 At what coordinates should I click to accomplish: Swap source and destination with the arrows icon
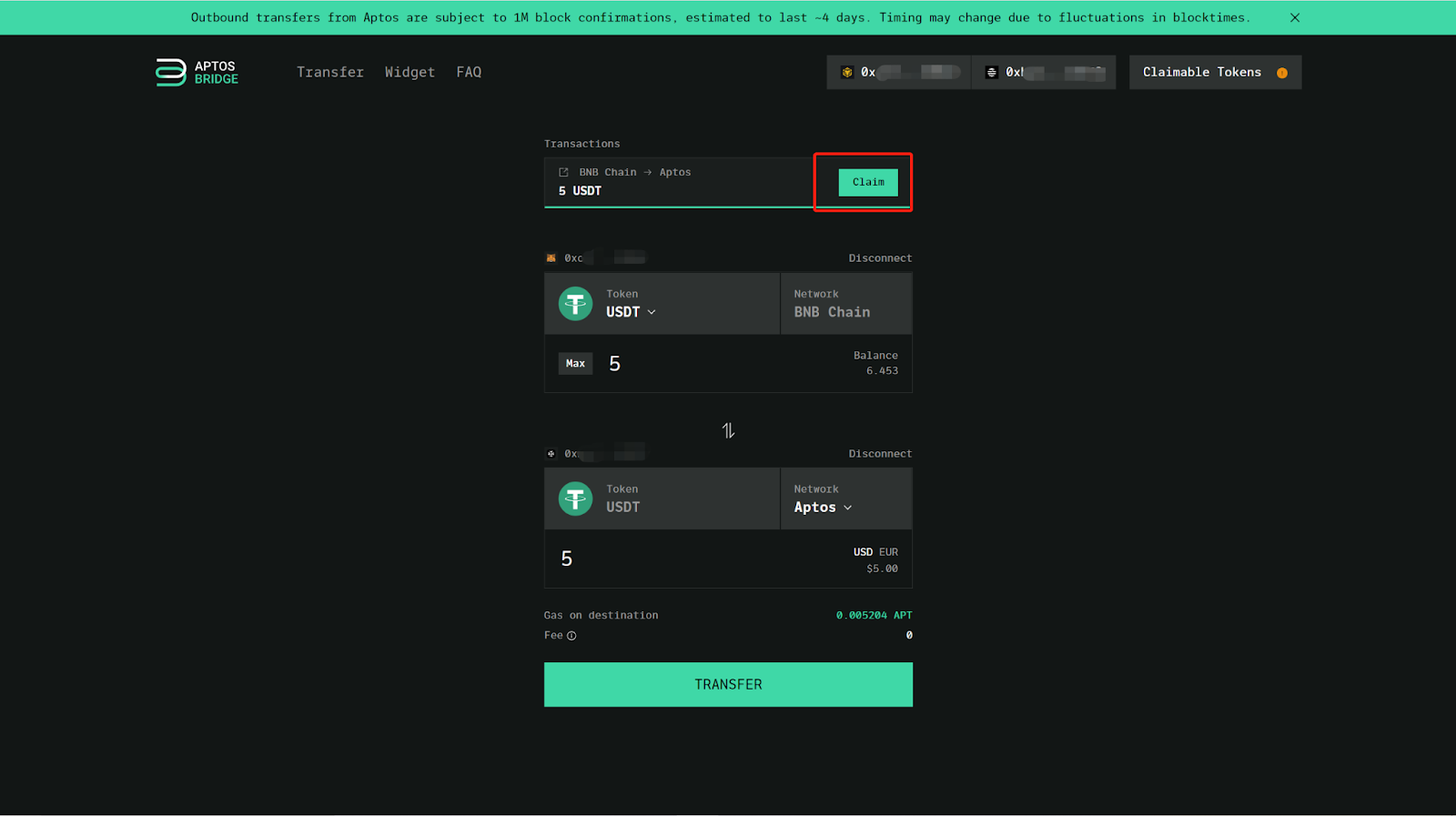(728, 430)
